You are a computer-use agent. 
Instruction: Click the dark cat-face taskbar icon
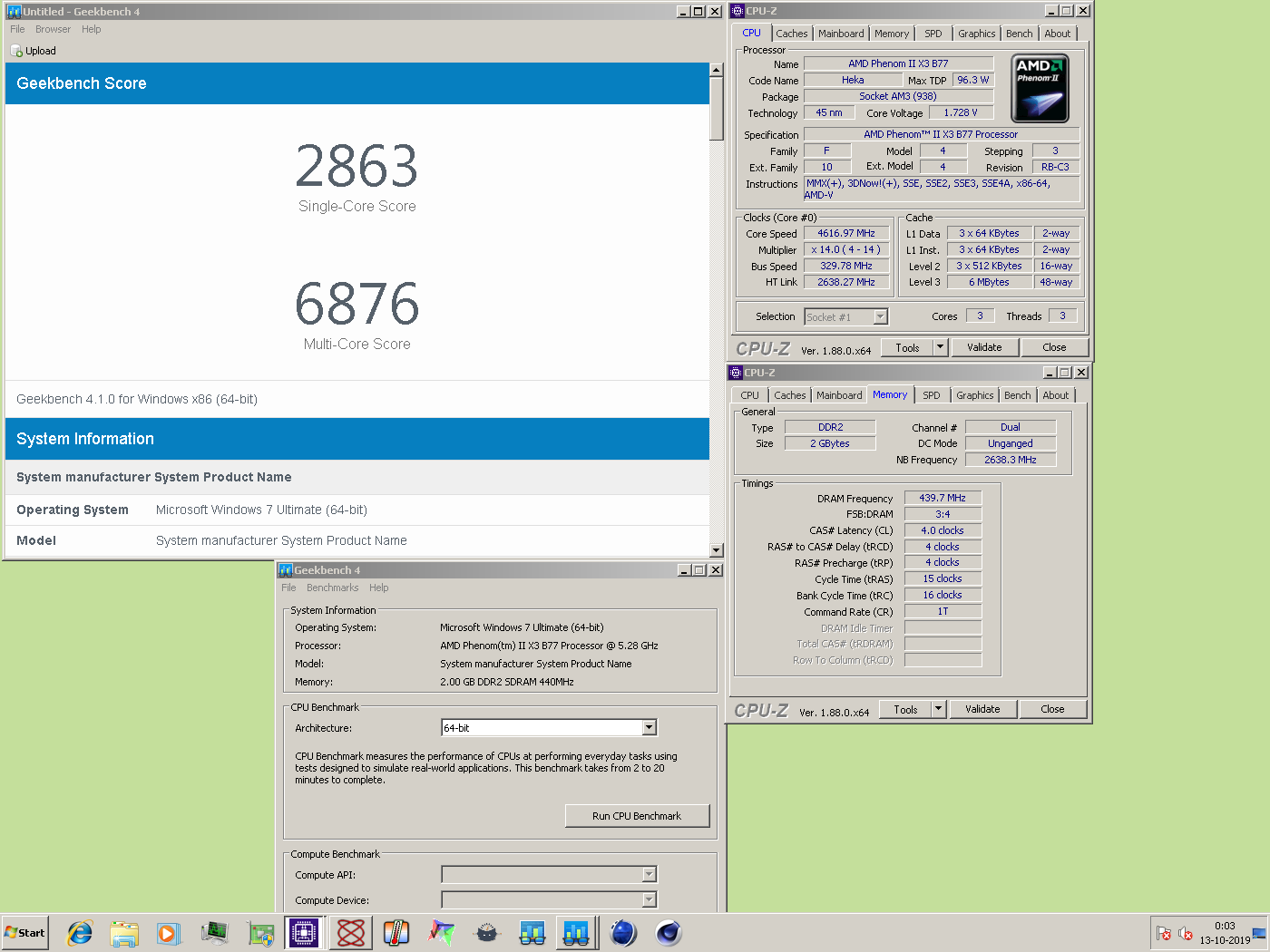487,932
